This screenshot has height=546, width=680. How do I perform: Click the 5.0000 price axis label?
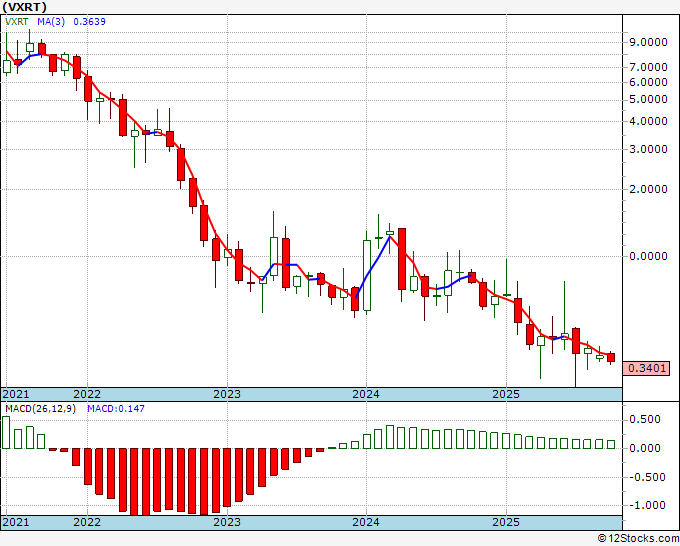coord(648,99)
